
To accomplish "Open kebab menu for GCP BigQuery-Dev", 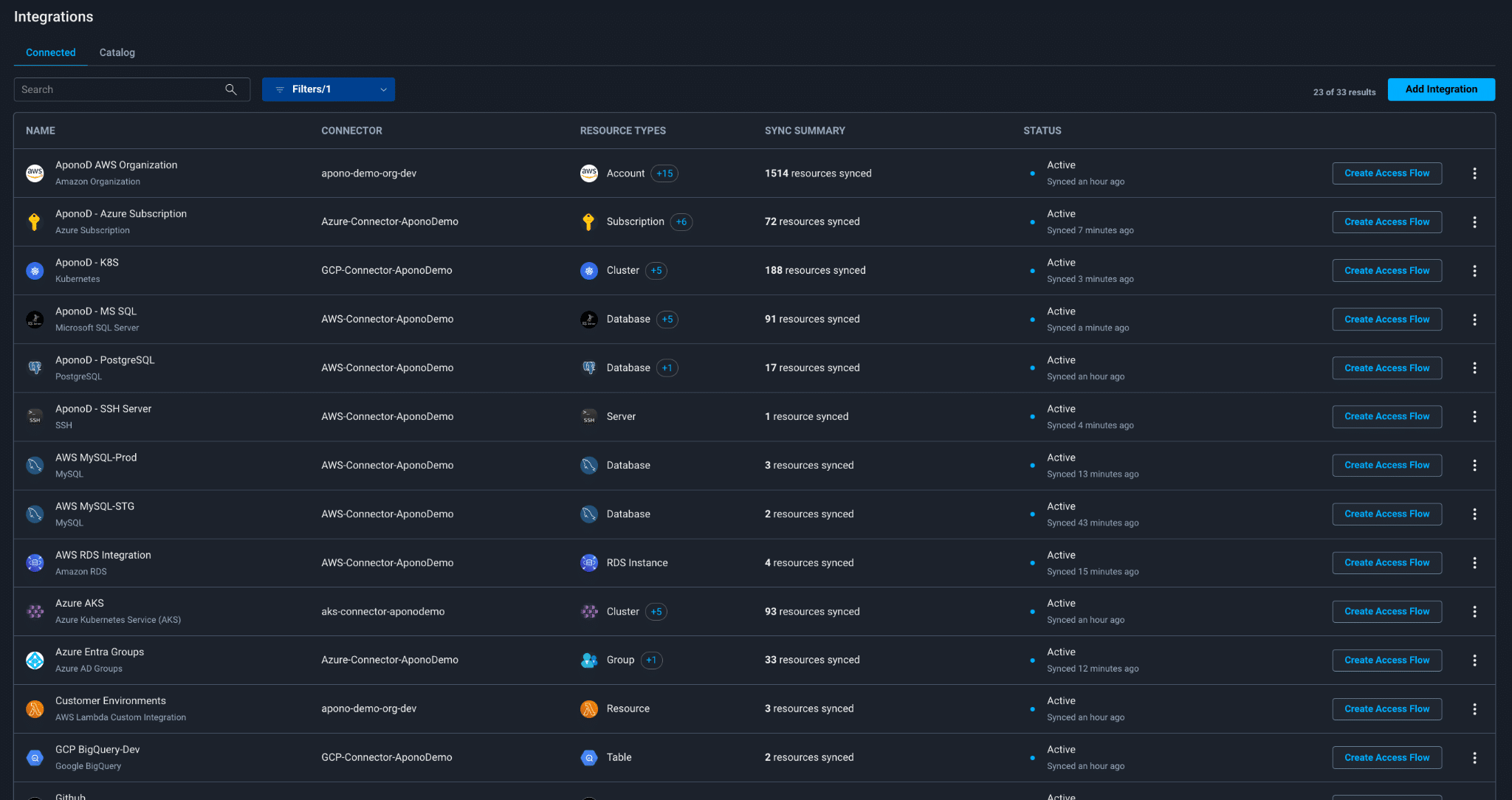I will tap(1474, 758).
